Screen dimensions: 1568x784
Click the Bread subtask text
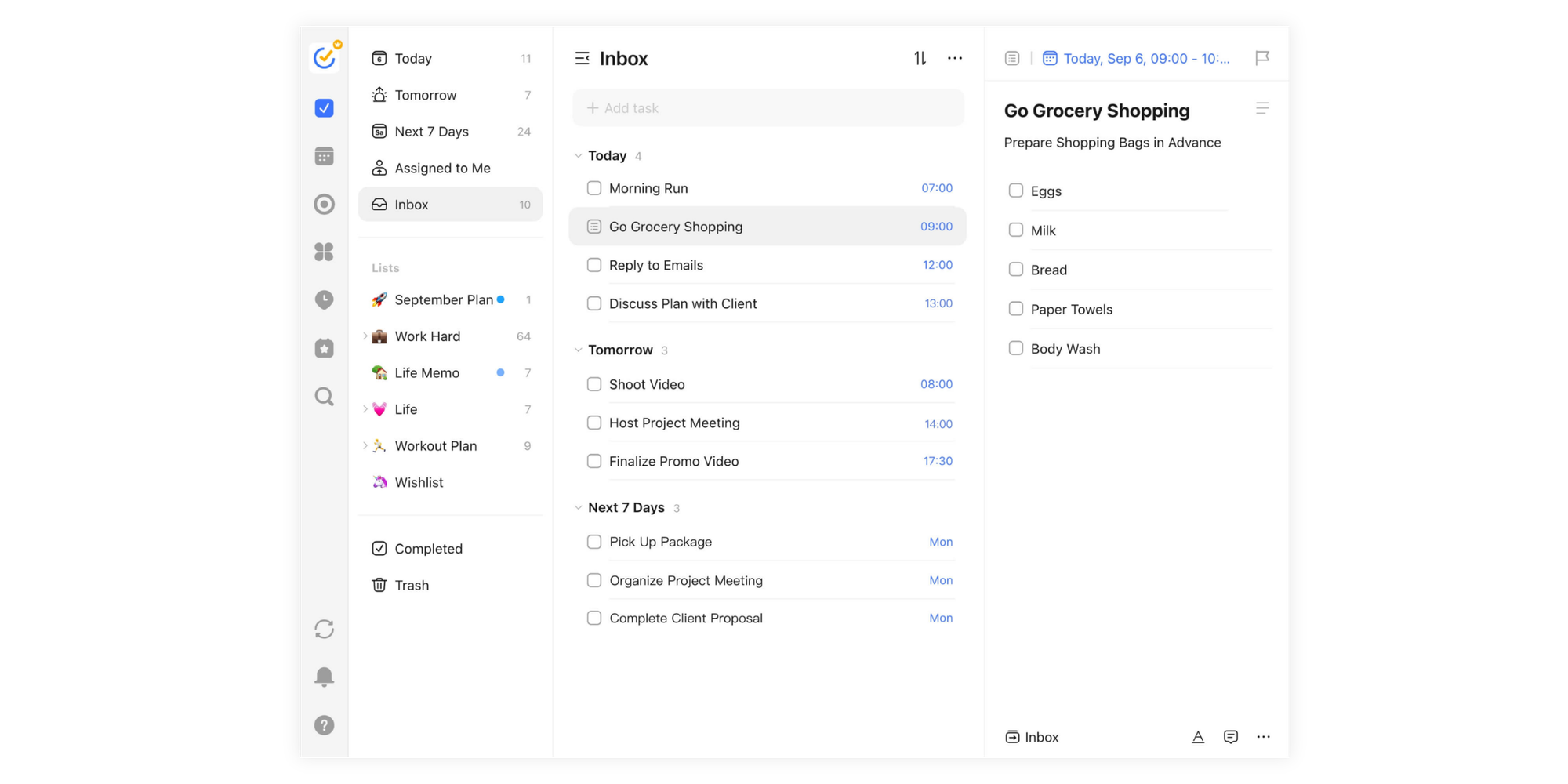tap(1049, 270)
